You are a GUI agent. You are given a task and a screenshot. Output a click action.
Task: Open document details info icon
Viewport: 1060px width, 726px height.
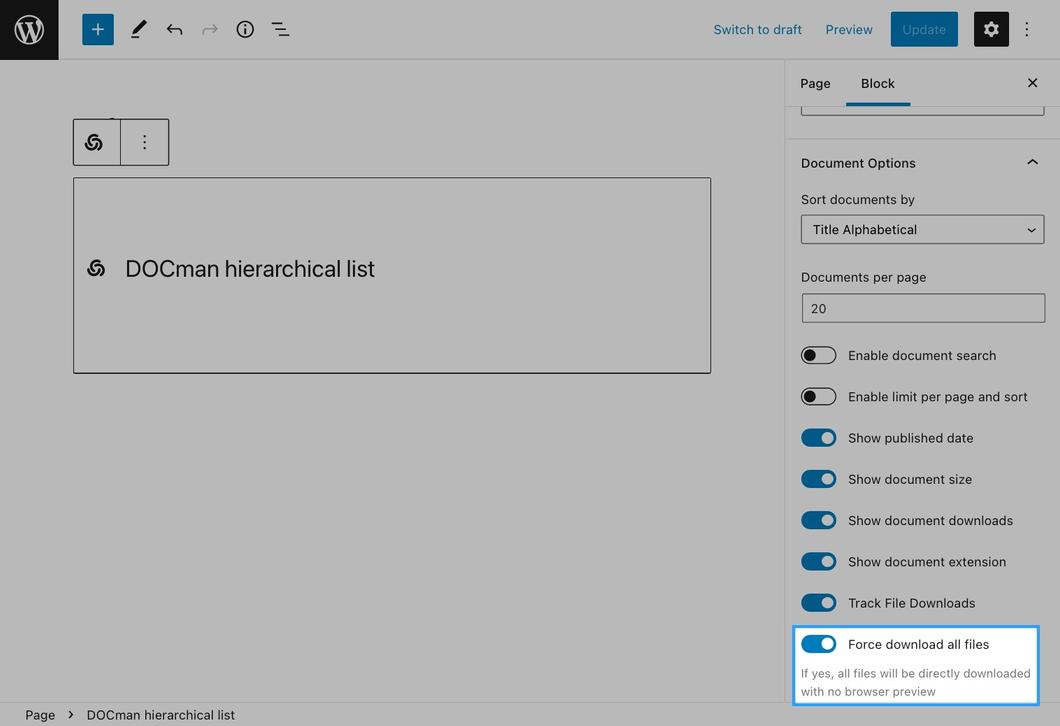(245, 29)
